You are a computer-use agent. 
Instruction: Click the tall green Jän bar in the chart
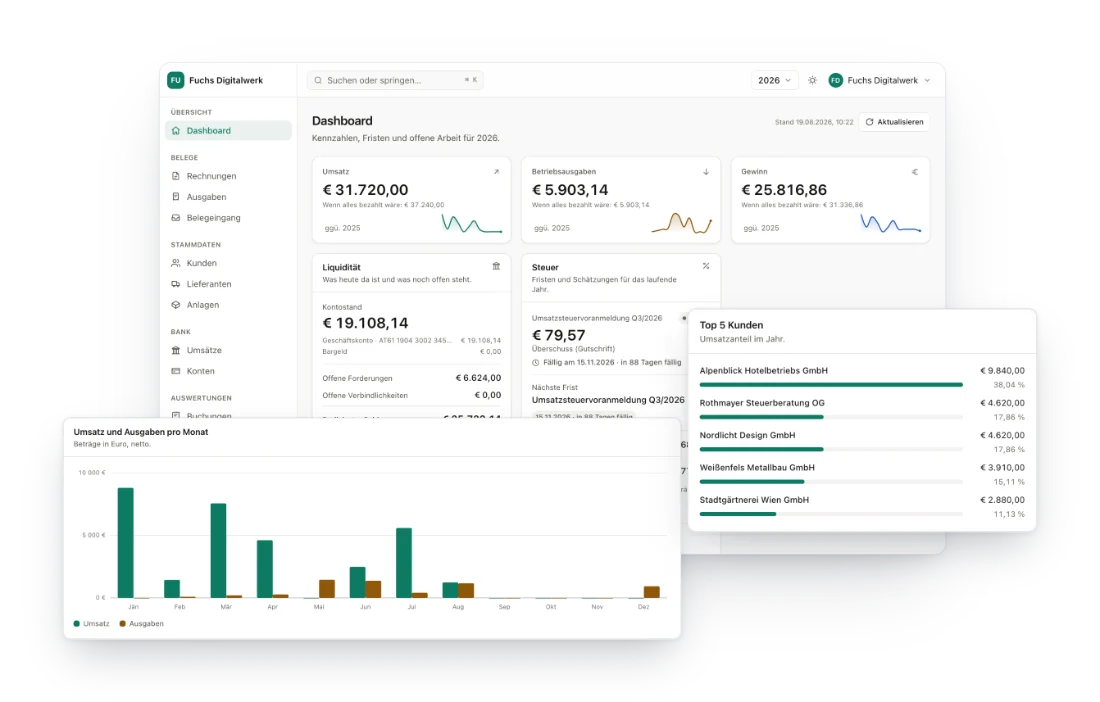[126, 543]
